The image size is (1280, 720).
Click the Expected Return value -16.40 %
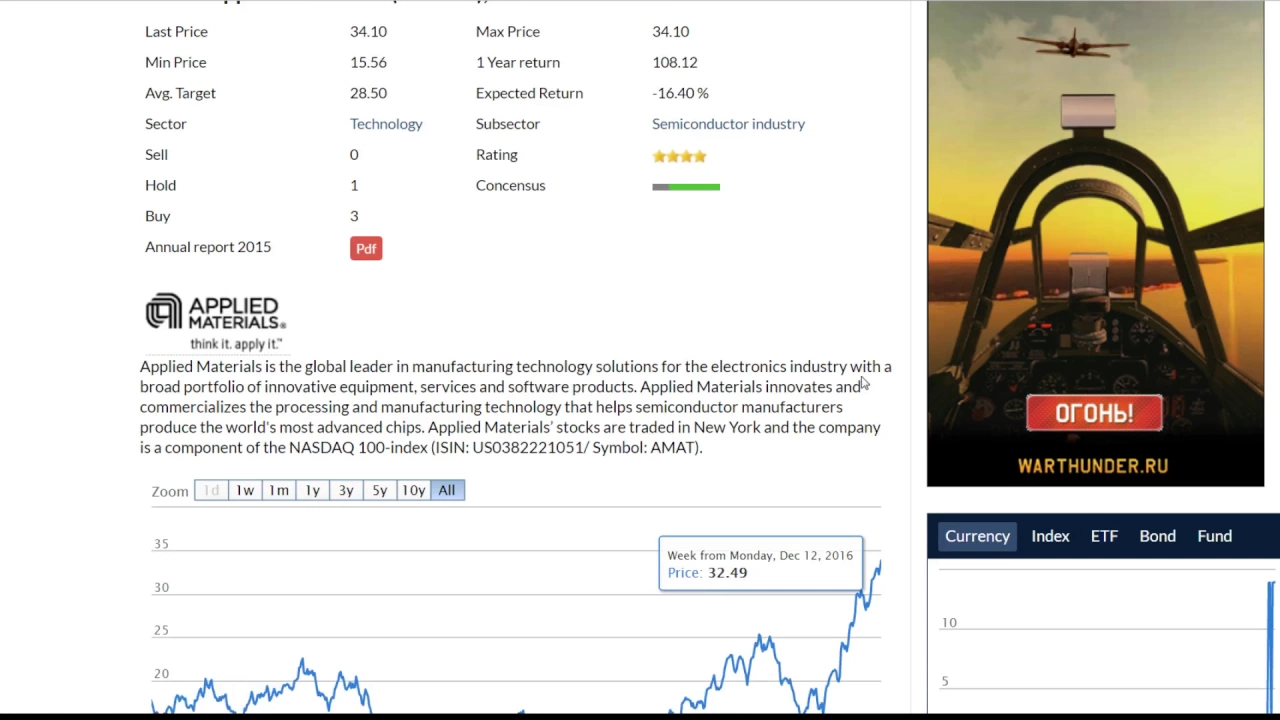pos(680,93)
